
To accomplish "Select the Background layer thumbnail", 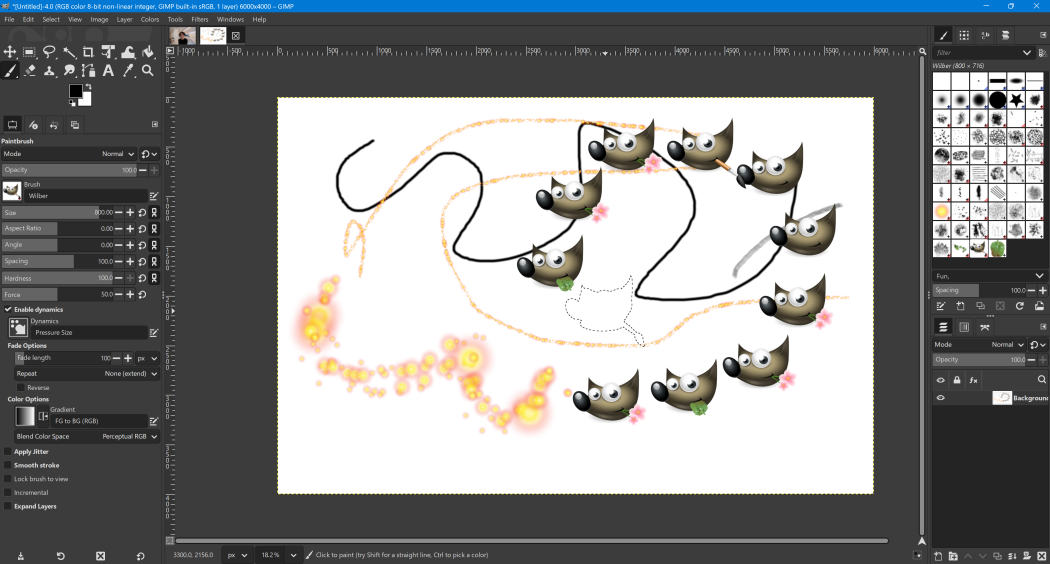I will 1001,398.
